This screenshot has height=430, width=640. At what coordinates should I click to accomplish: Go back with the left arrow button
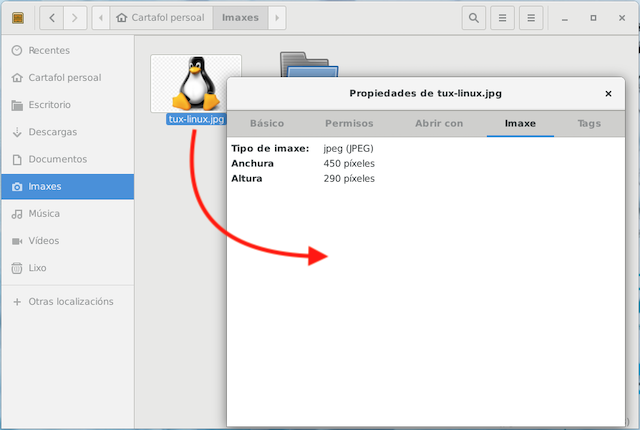pyautogui.click(x=52, y=18)
